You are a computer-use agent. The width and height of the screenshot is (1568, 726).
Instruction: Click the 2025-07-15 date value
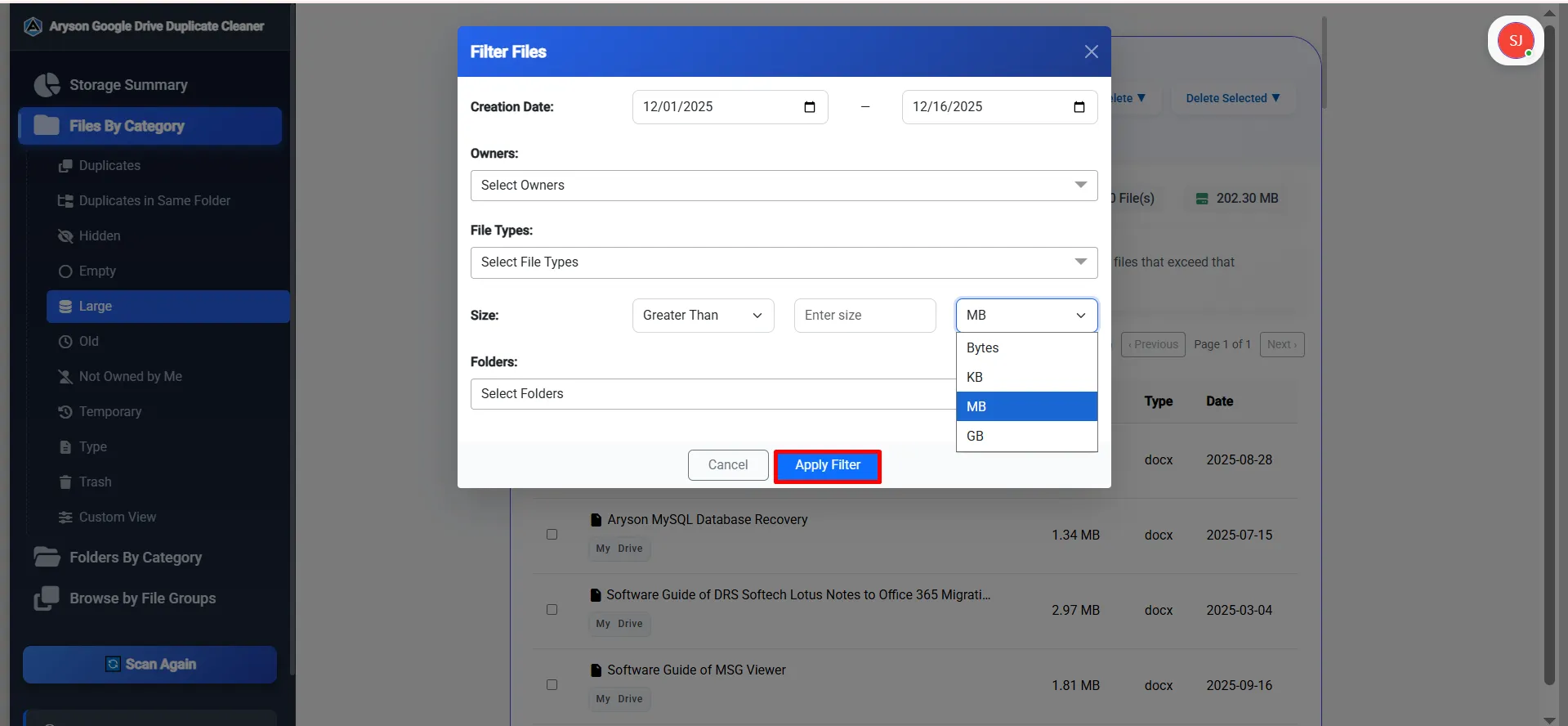click(1239, 536)
